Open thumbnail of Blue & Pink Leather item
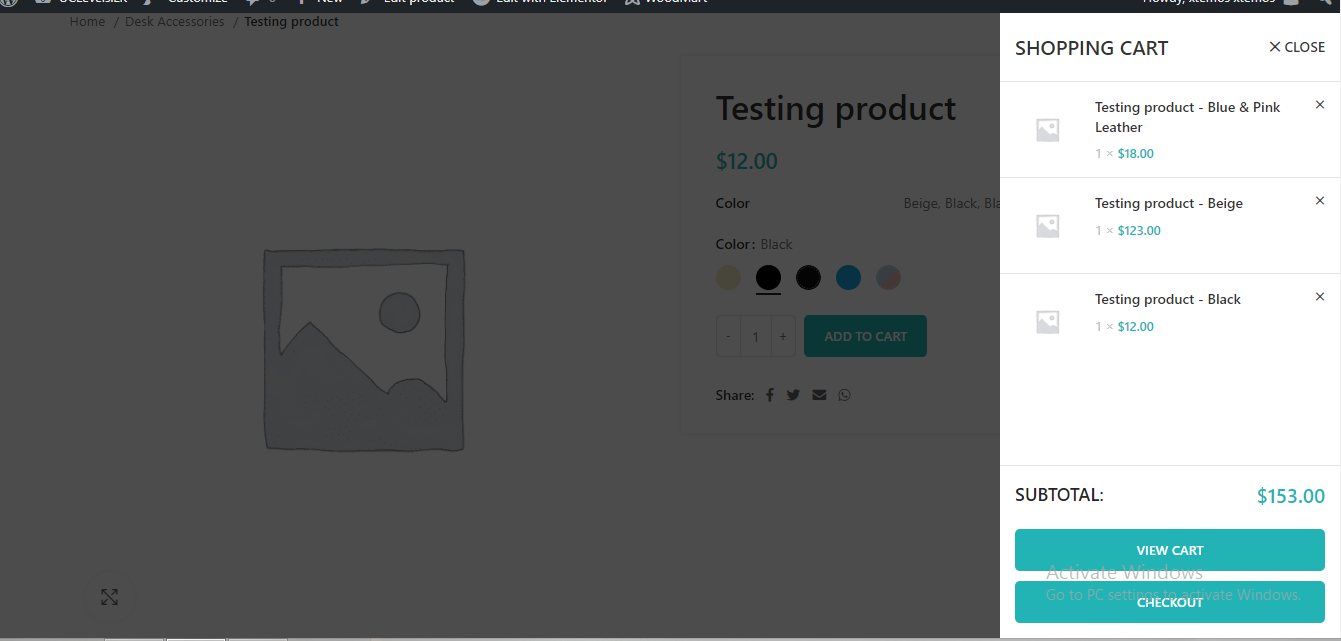 point(1047,130)
